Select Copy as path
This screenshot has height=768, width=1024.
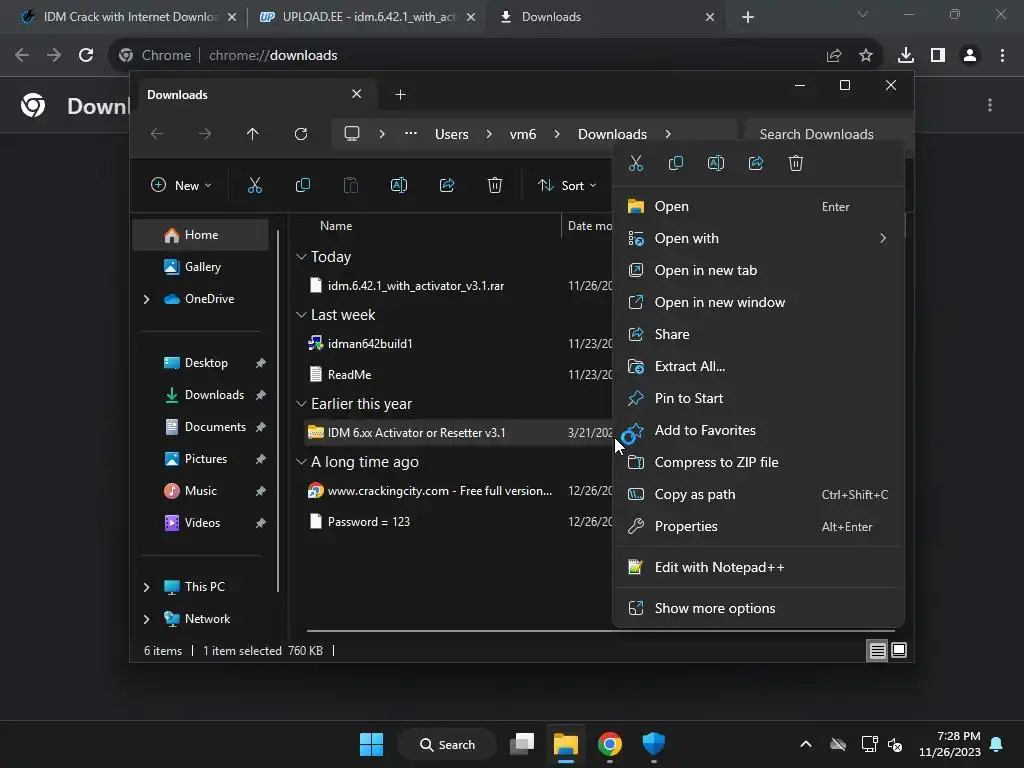[x=758, y=494]
